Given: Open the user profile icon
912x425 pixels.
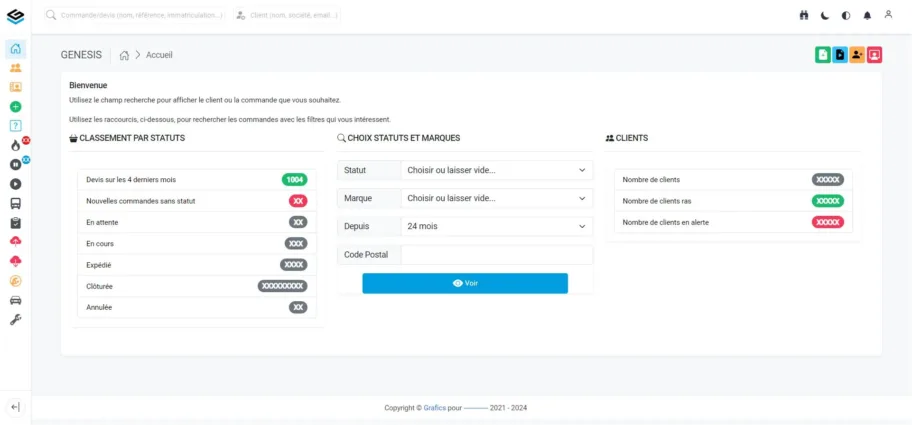Looking at the screenshot, I should [888, 15].
